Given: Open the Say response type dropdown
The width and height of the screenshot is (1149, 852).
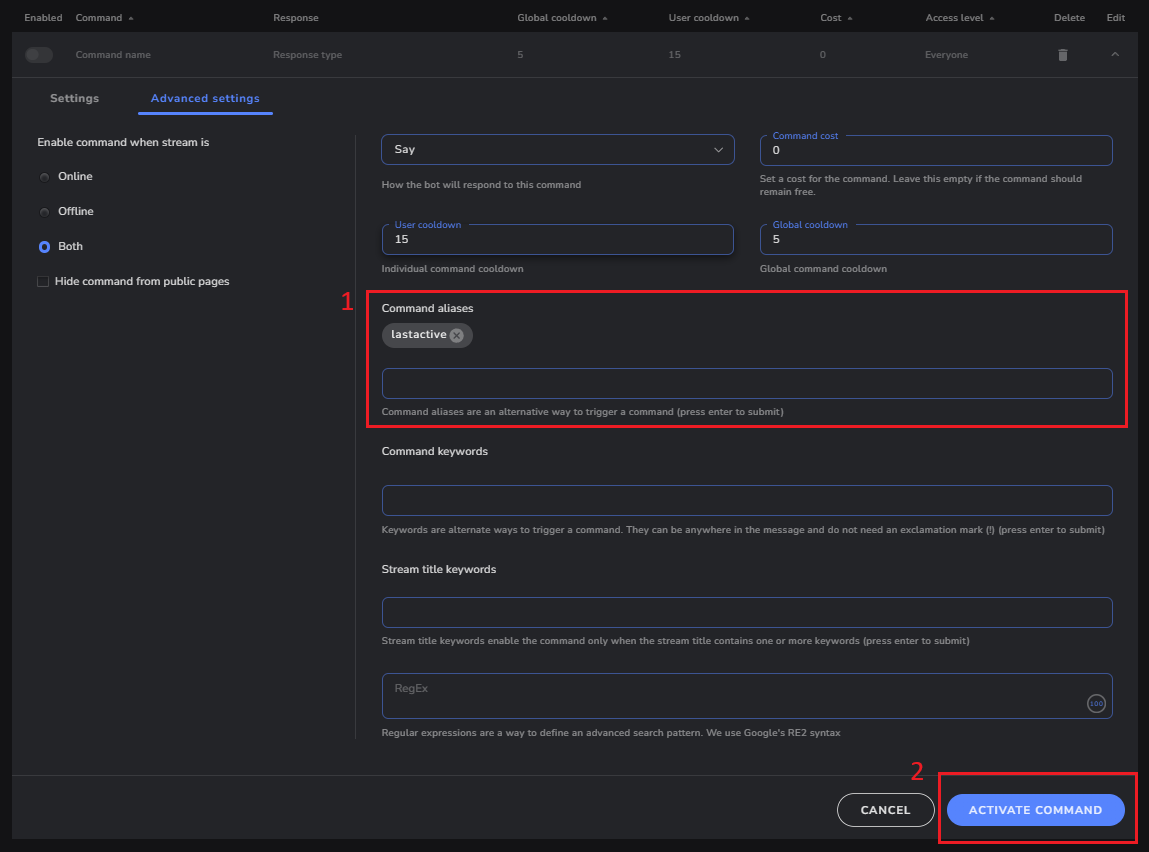Looking at the screenshot, I should (x=557, y=150).
